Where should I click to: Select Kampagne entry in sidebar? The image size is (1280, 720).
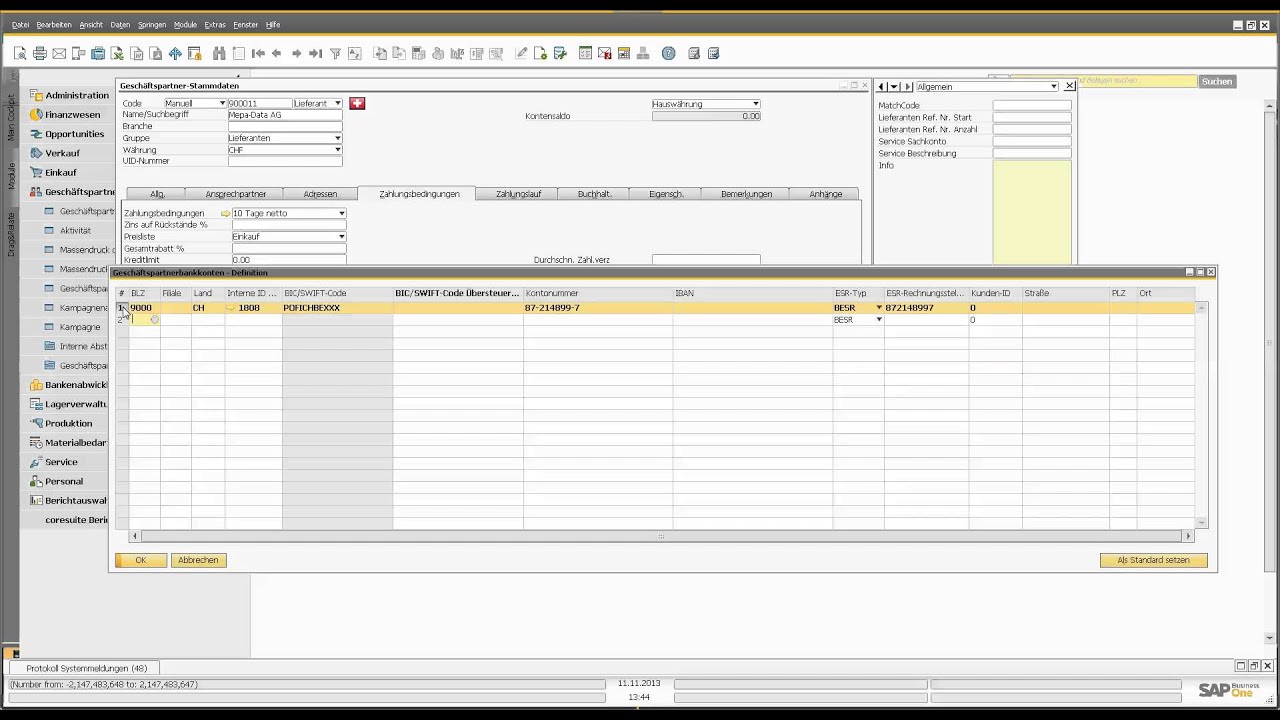80,327
